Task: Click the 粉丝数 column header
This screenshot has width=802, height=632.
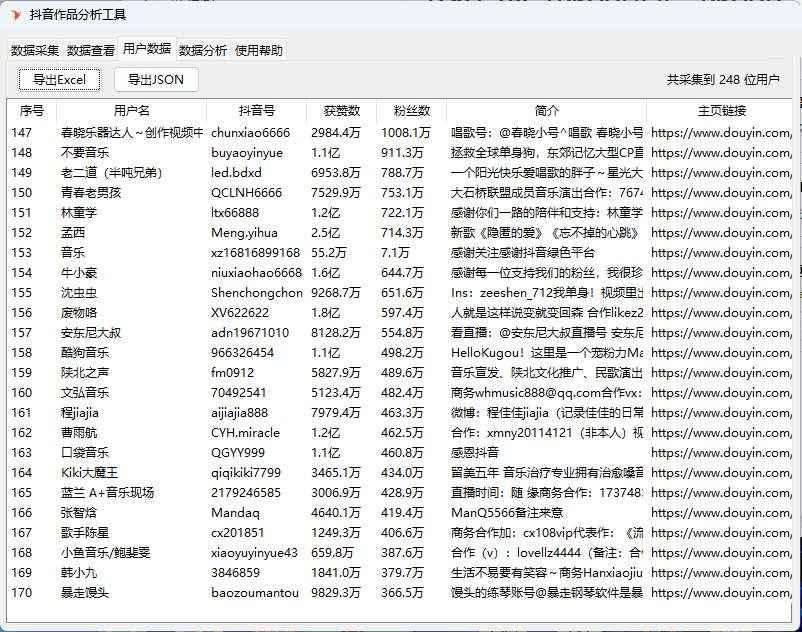Action: click(404, 111)
